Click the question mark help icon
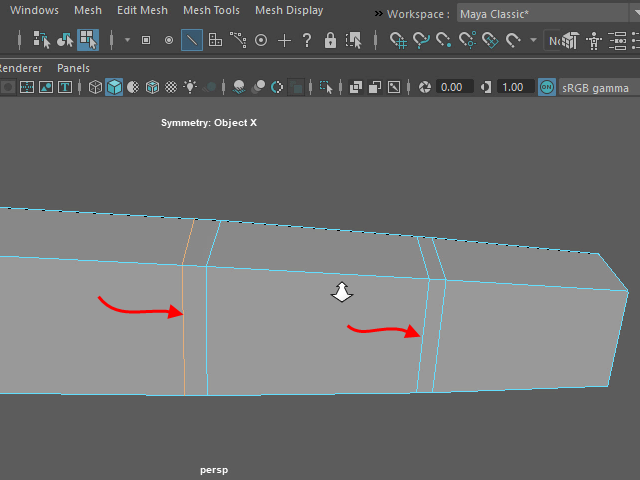Viewport: 640px width, 480px height. click(x=307, y=40)
